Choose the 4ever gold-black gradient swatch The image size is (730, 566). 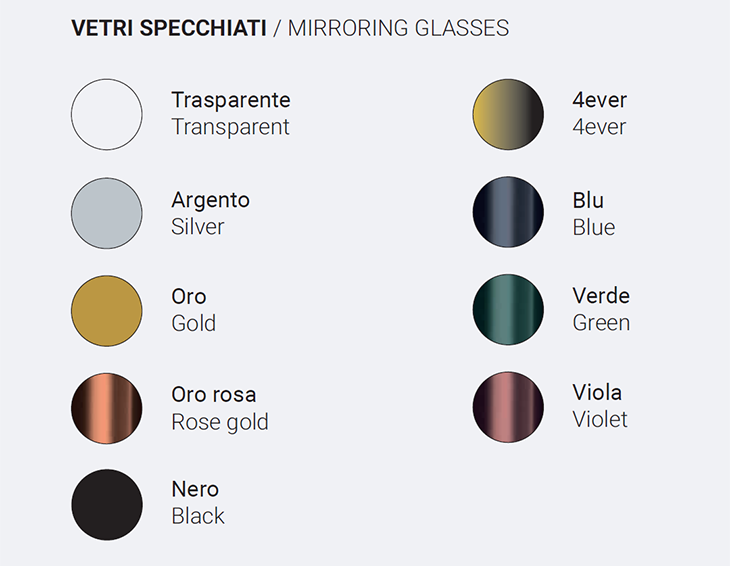pyautogui.click(x=508, y=115)
